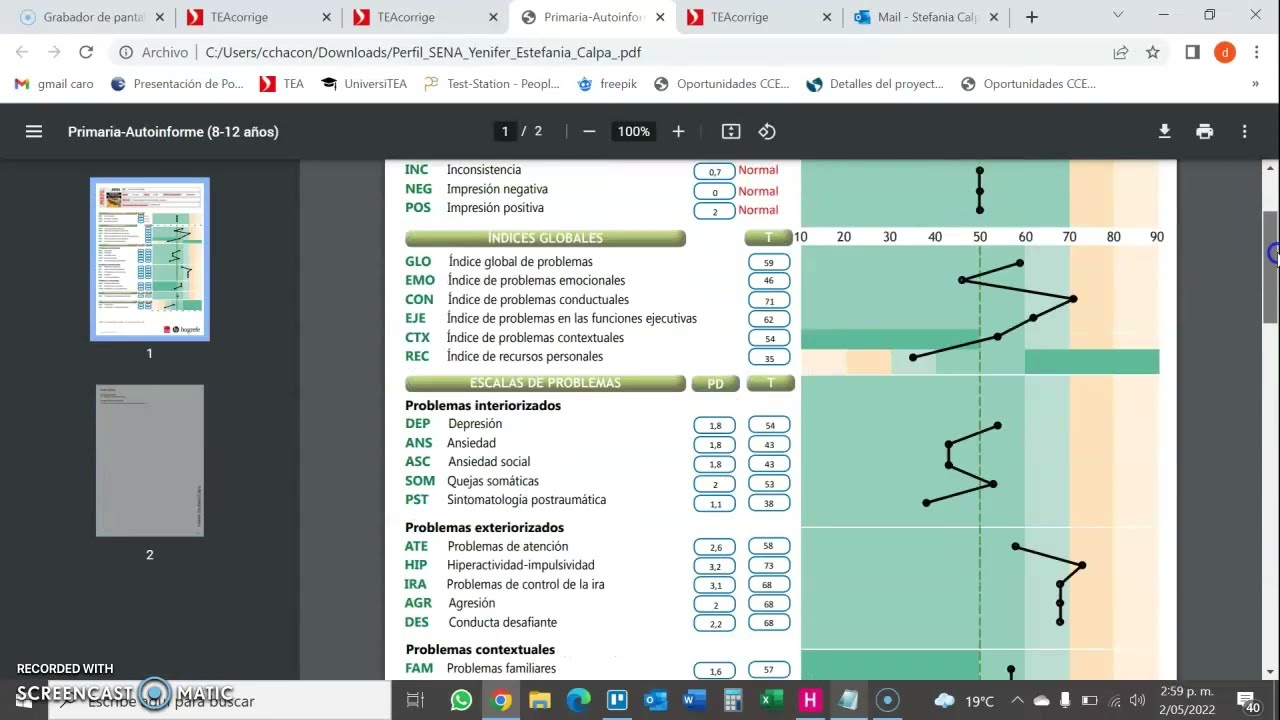Select page 1 thumbnail
This screenshot has width=1280, height=720.
[x=150, y=259]
